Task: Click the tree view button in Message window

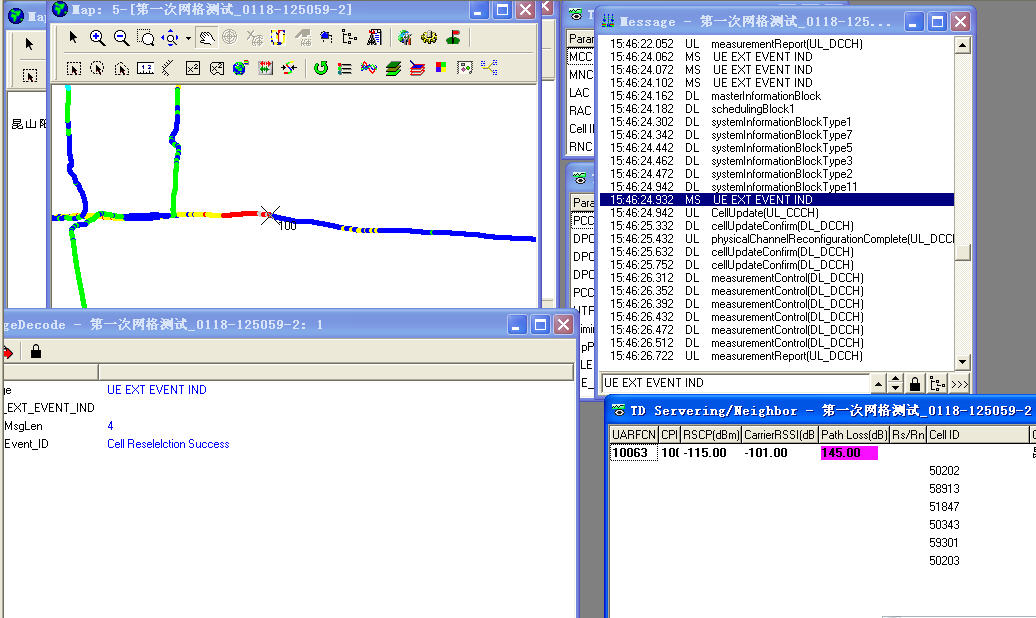Action: pos(937,383)
